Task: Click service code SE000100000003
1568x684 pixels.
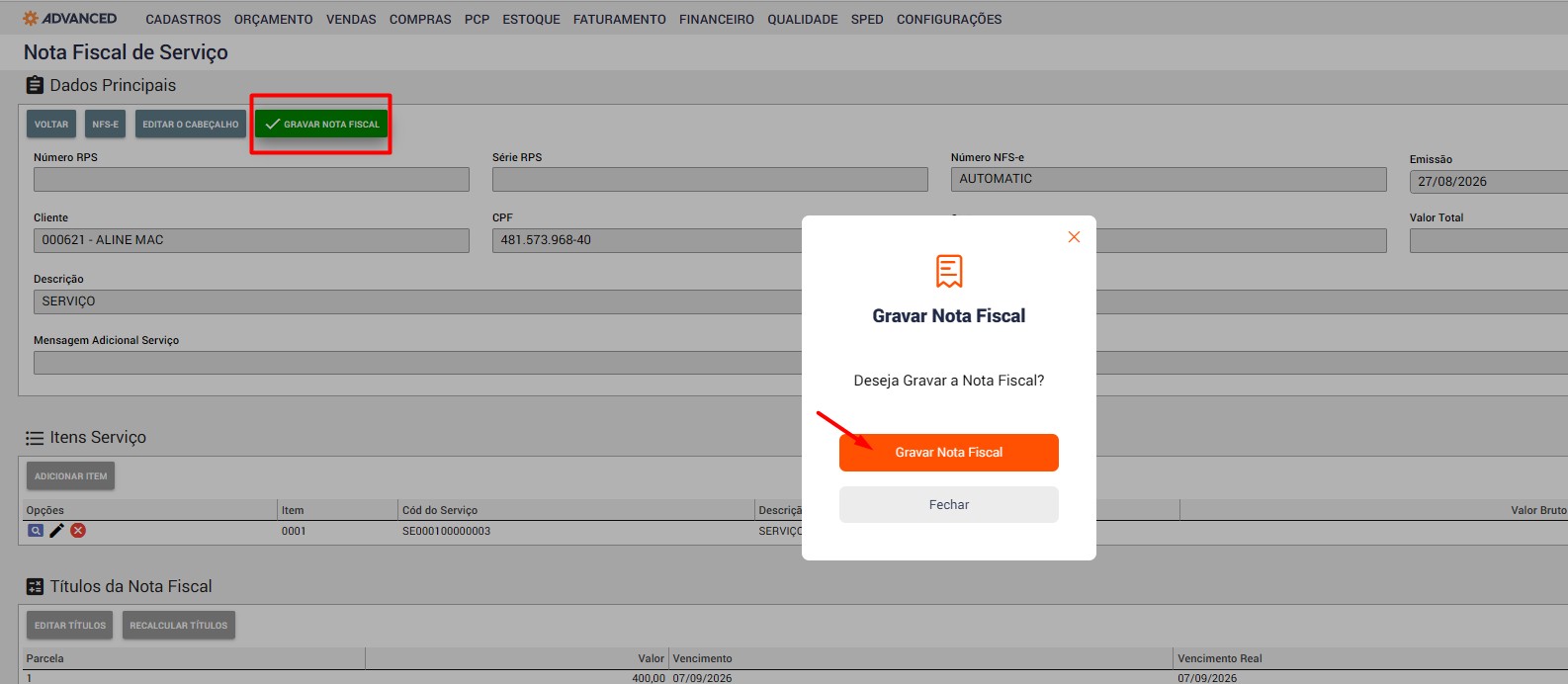Action: click(446, 531)
